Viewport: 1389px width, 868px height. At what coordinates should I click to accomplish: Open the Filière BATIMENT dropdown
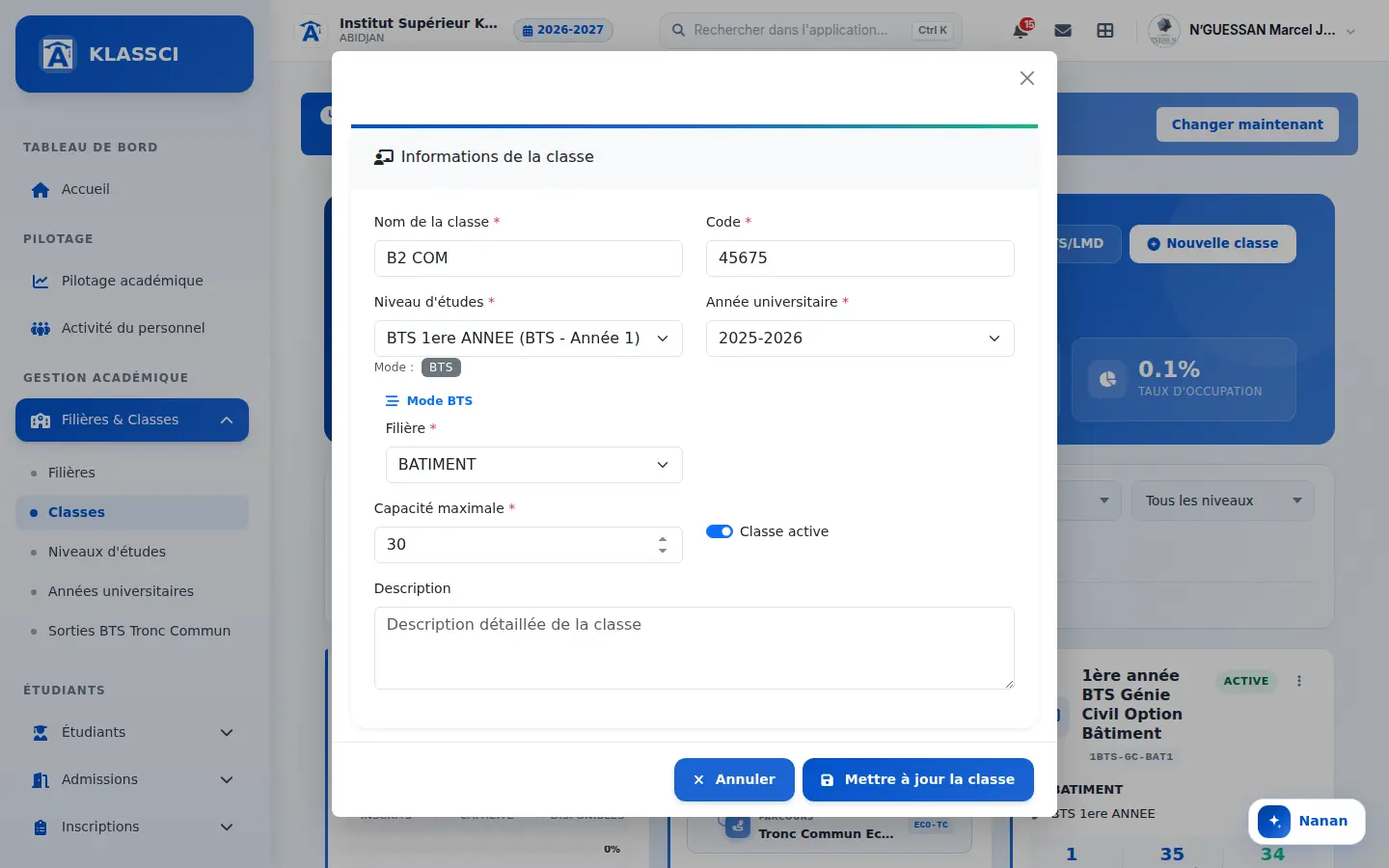534,465
